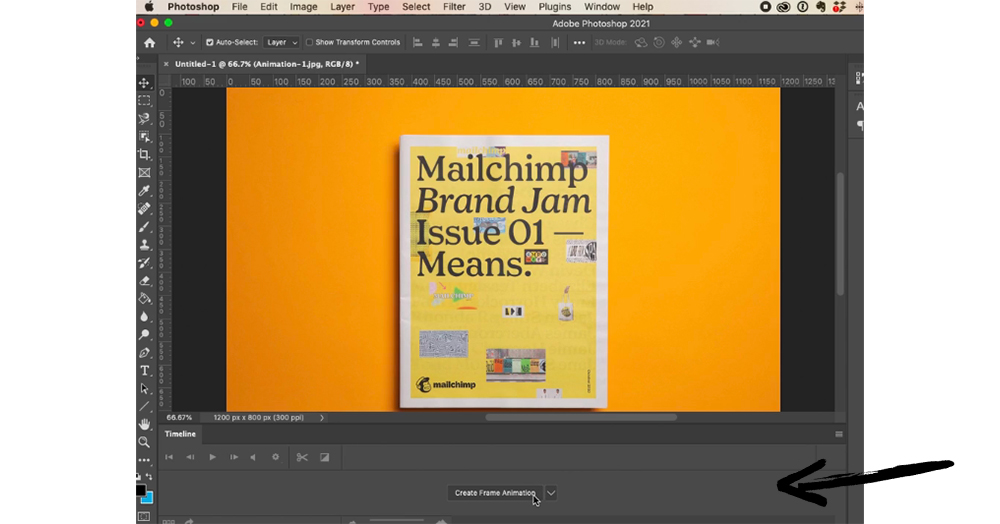Select the Path Selection tool

click(145, 388)
